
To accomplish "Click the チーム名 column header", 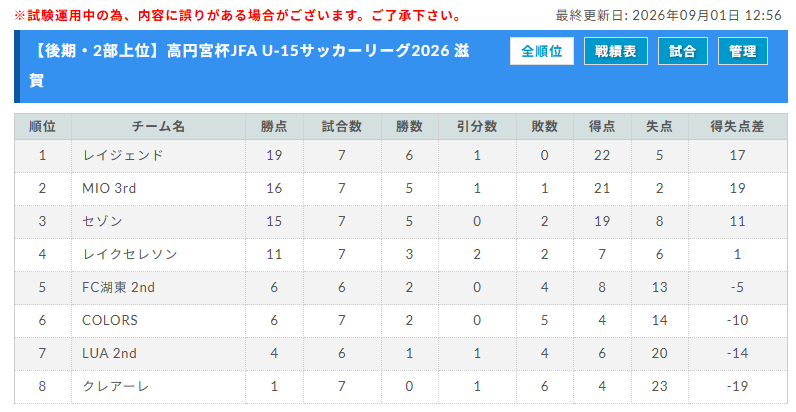I will point(158,126).
